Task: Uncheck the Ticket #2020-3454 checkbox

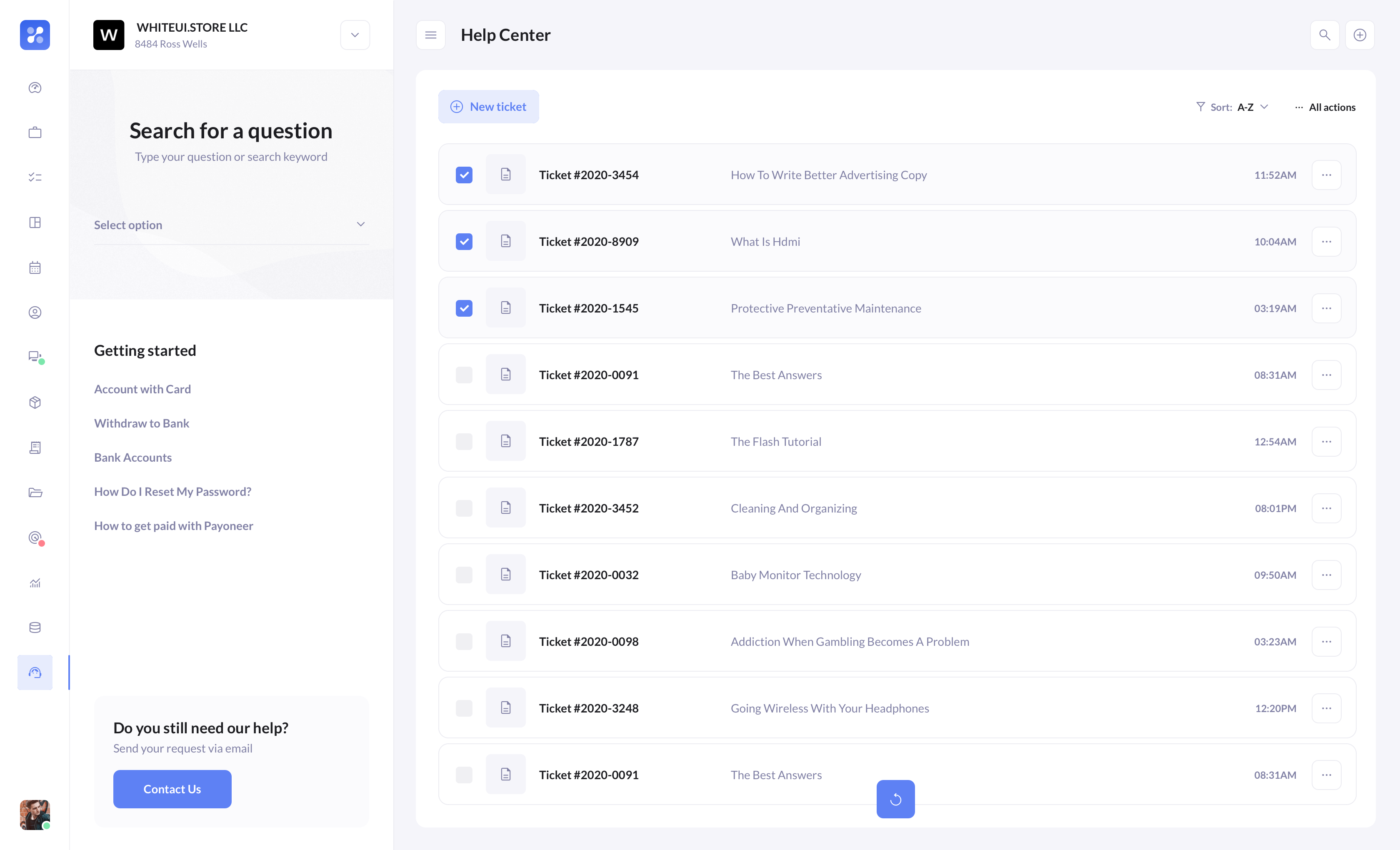Action: (x=464, y=175)
